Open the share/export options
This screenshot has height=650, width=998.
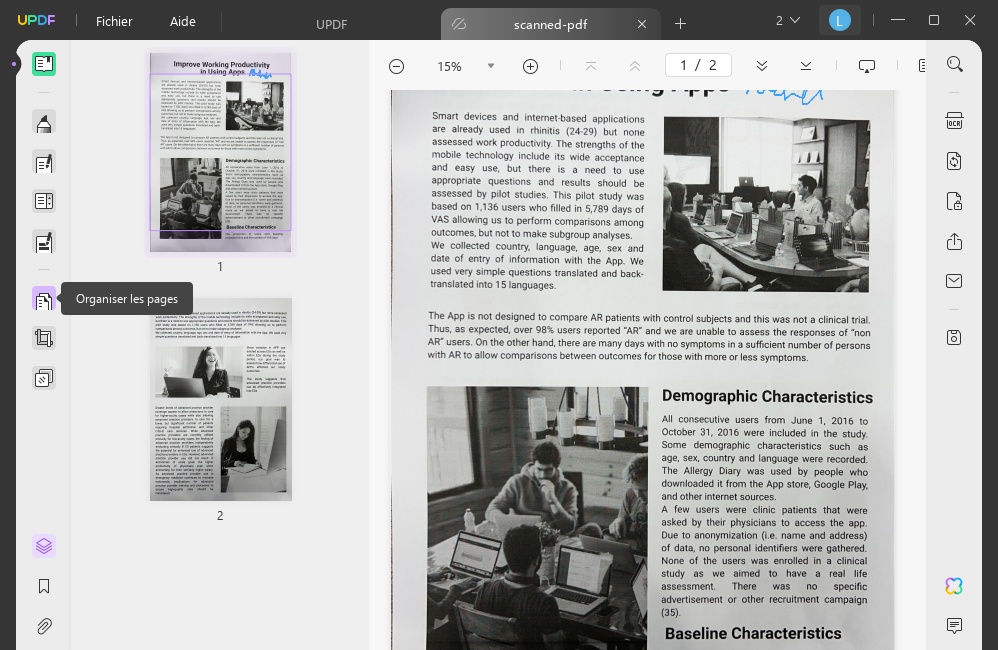953,241
